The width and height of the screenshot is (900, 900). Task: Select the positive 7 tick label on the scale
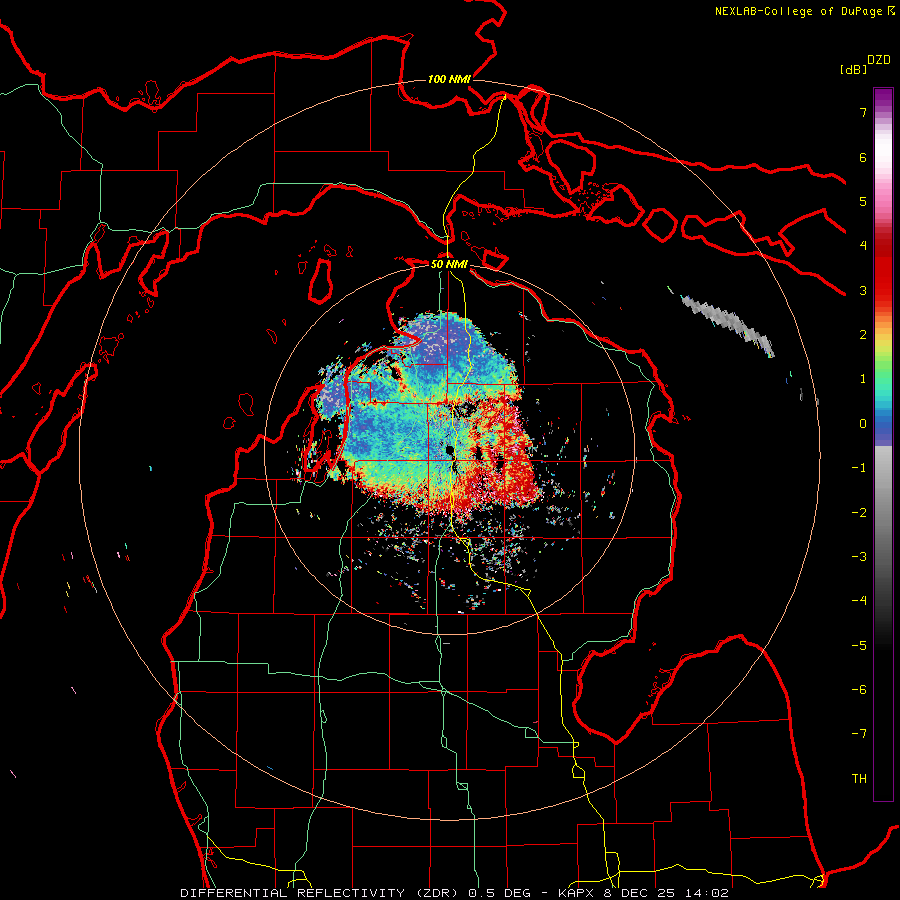click(x=863, y=112)
